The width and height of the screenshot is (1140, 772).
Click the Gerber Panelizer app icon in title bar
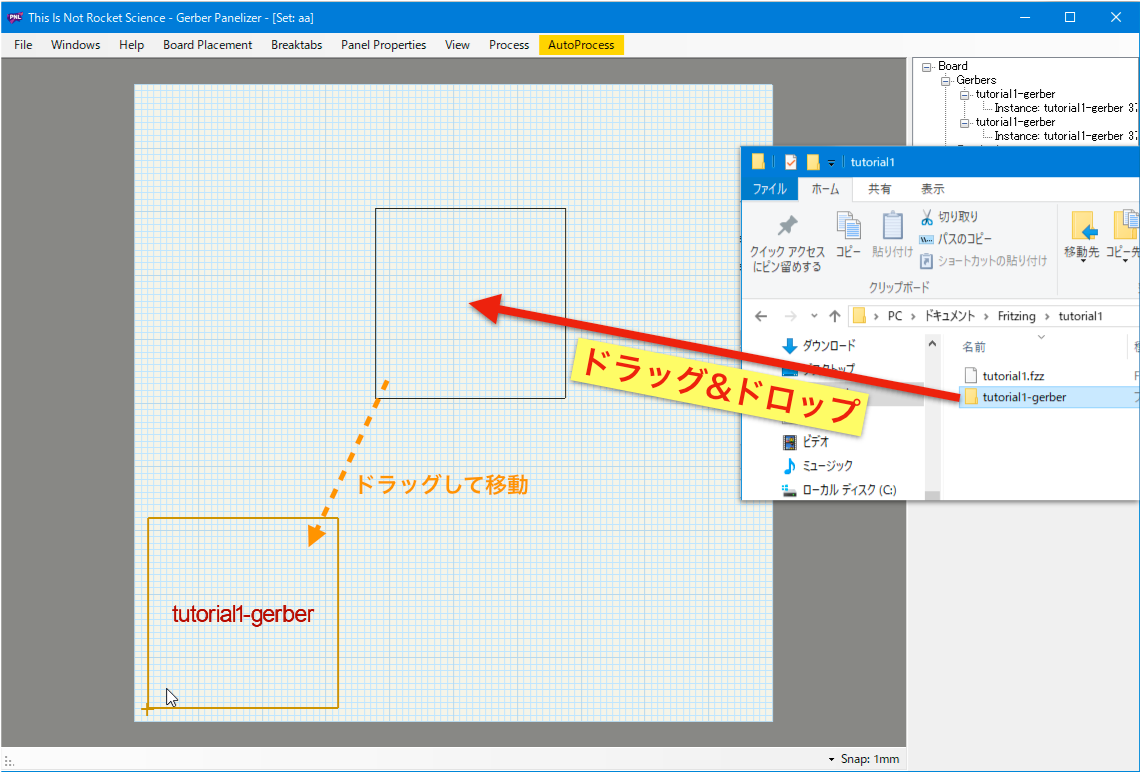(x=15, y=17)
